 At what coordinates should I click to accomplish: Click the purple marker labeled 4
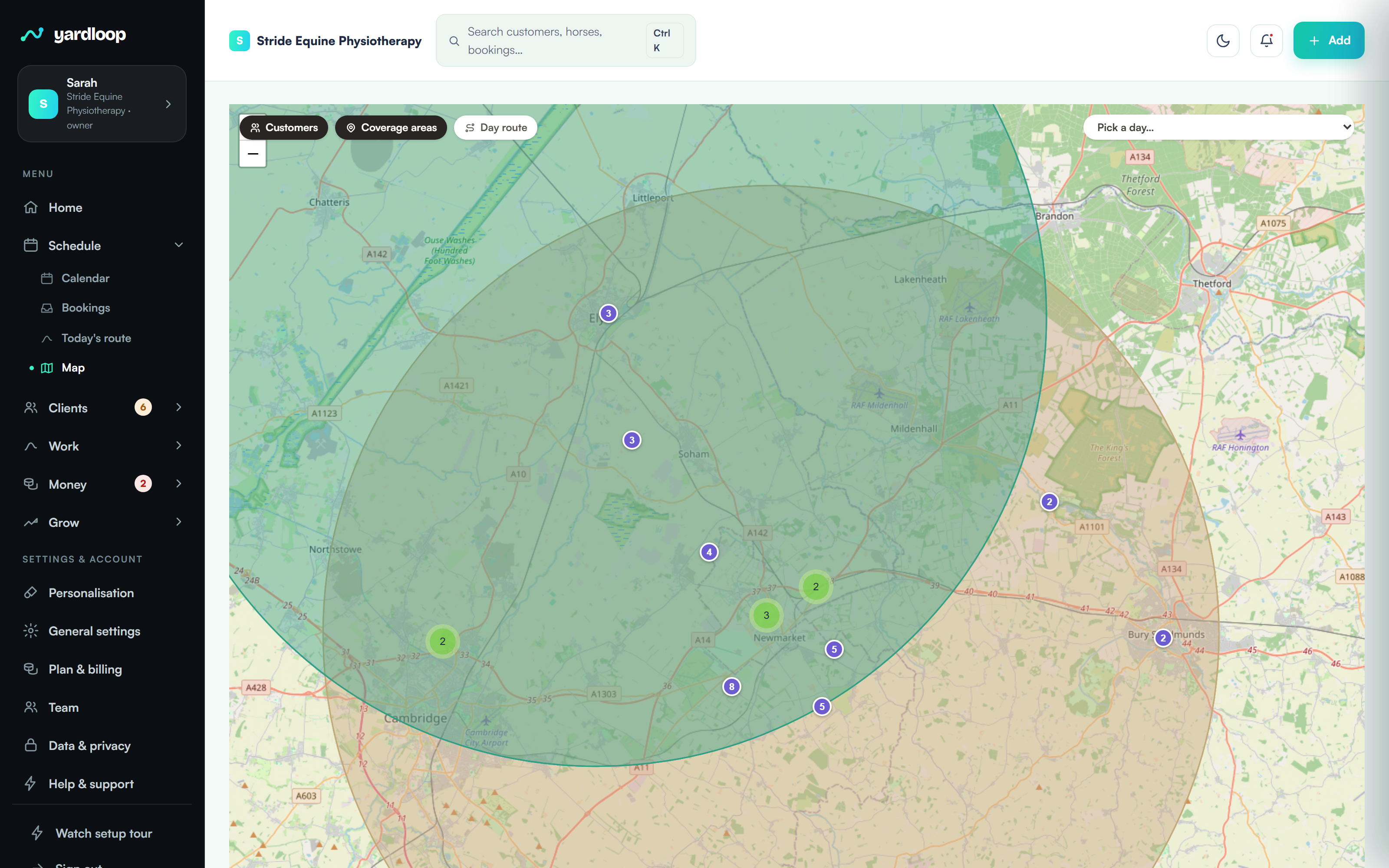tap(709, 552)
